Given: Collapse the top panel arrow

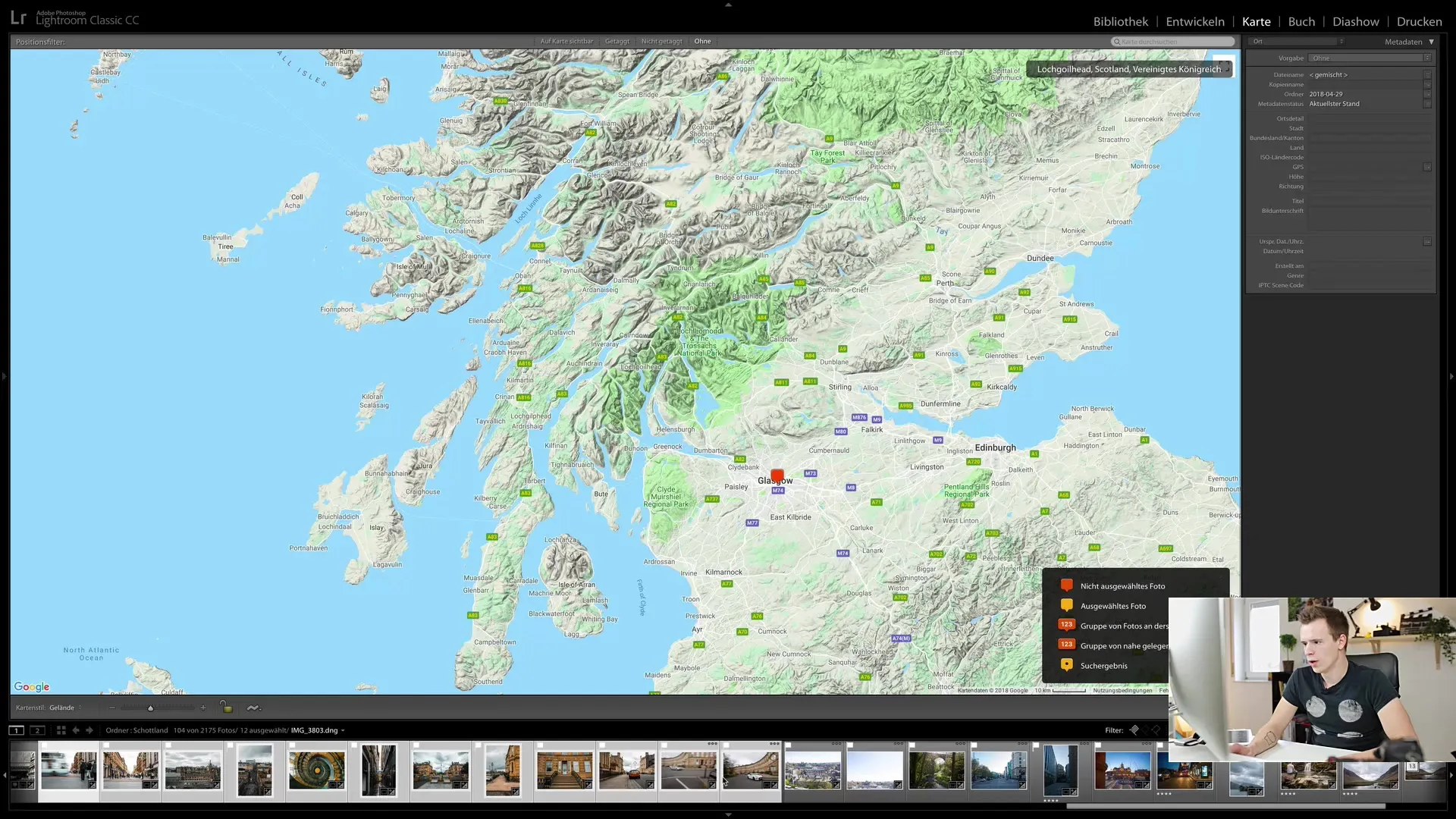Looking at the screenshot, I should coord(728,5).
